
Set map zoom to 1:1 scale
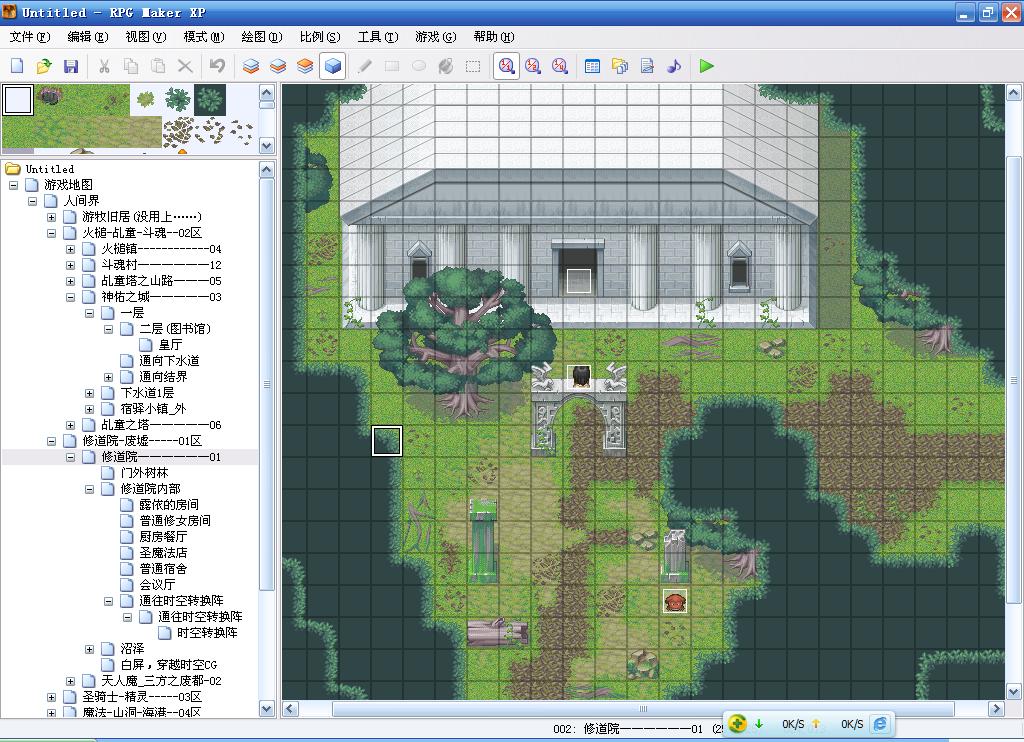(506, 66)
